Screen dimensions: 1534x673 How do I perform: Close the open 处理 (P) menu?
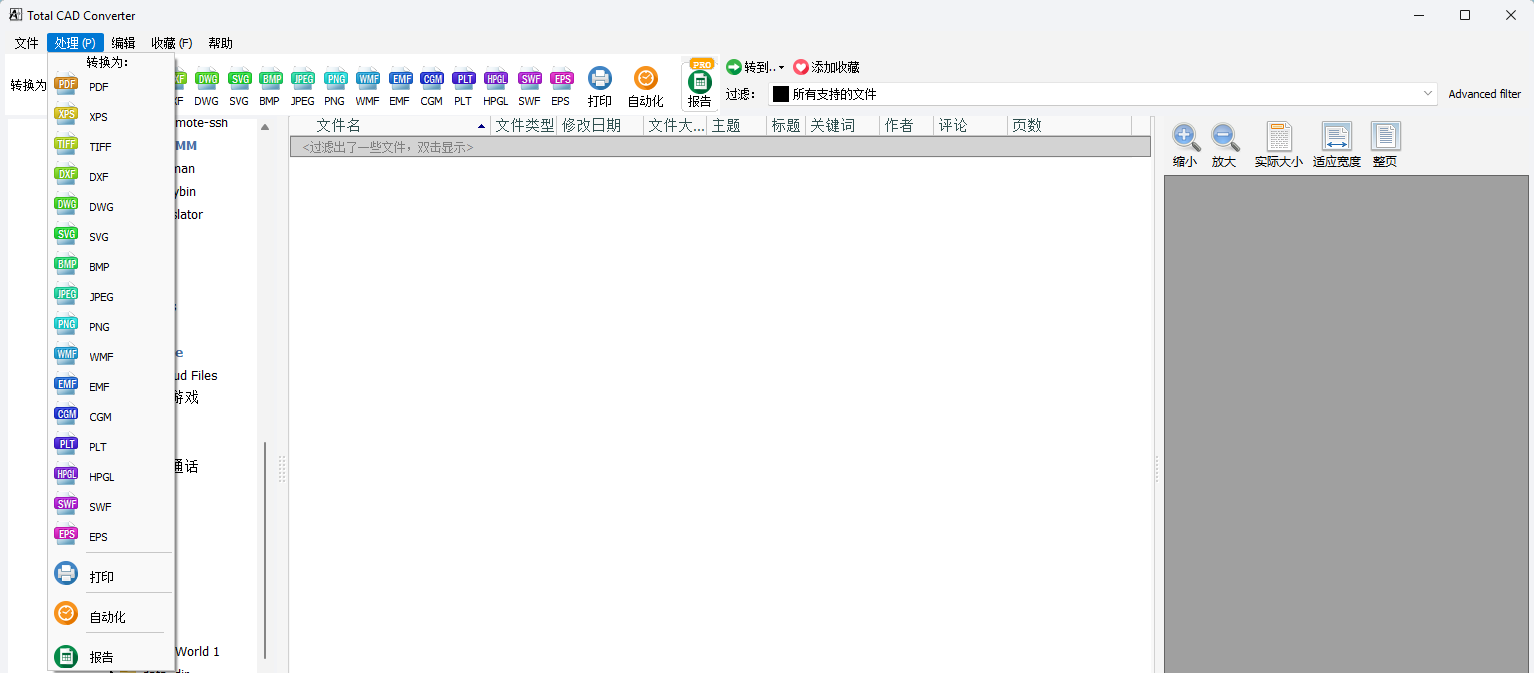point(75,43)
